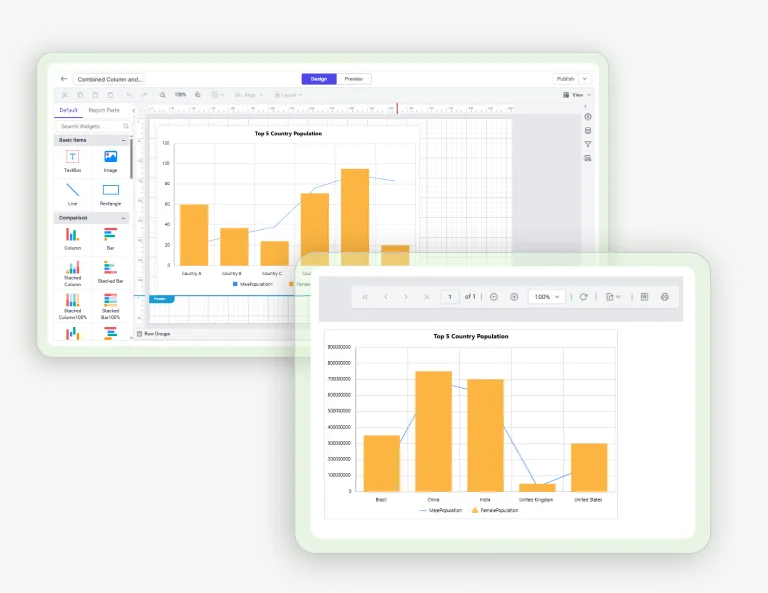The height and width of the screenshot is (593, 768).
Task: Select the Stacked Bar widget
Action: 111,272
